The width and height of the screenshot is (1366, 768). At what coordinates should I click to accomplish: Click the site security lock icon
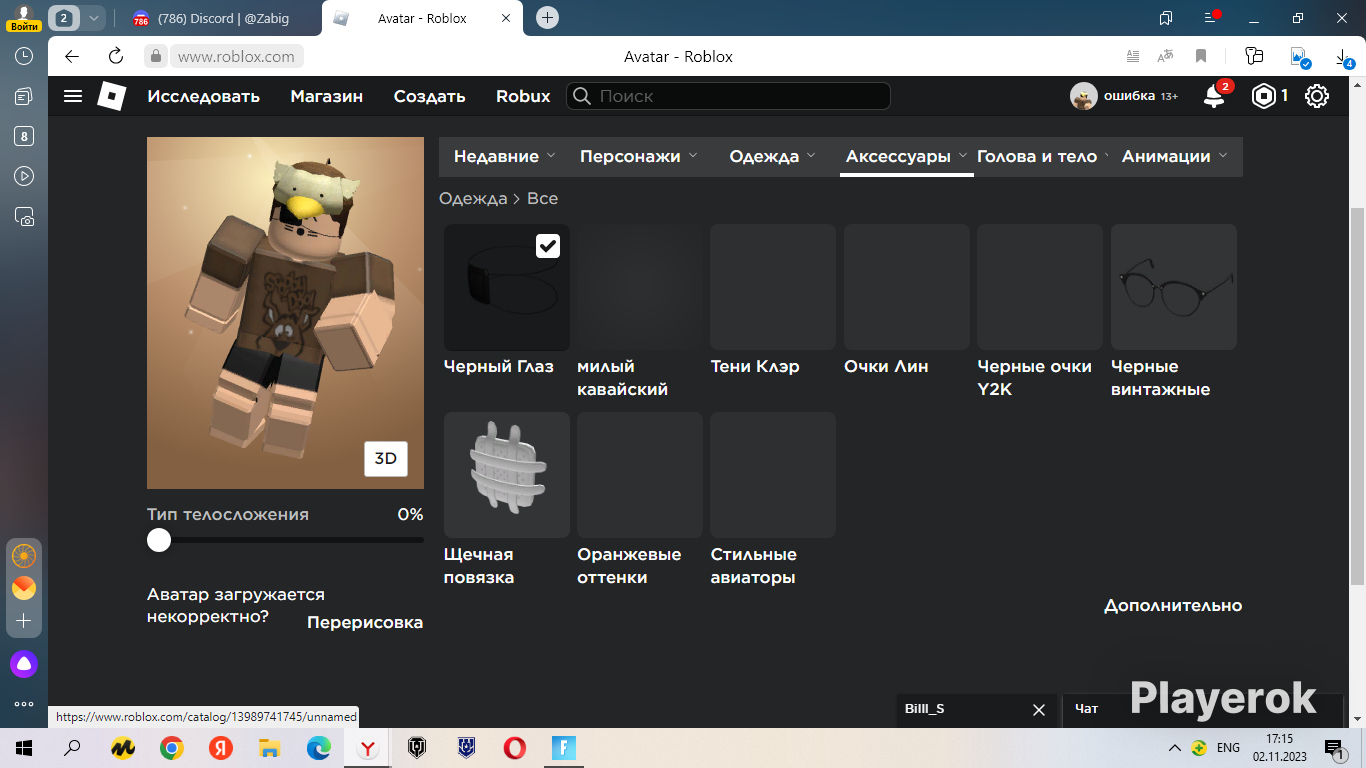155,56
